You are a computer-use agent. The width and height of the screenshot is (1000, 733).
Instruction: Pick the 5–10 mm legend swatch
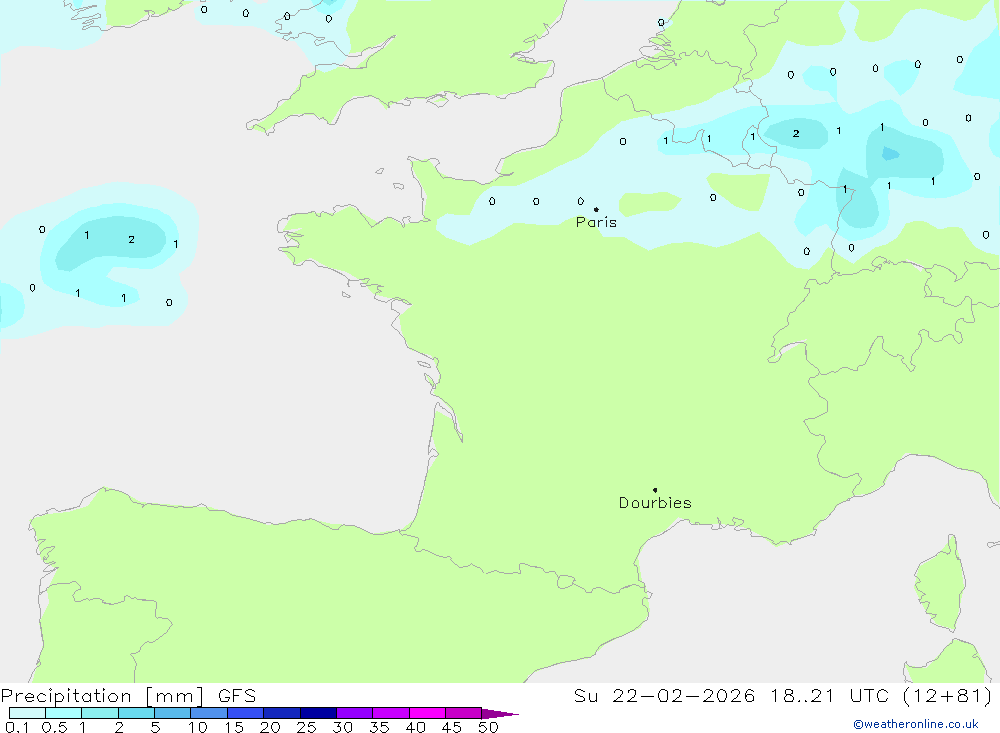coord(173,713)
